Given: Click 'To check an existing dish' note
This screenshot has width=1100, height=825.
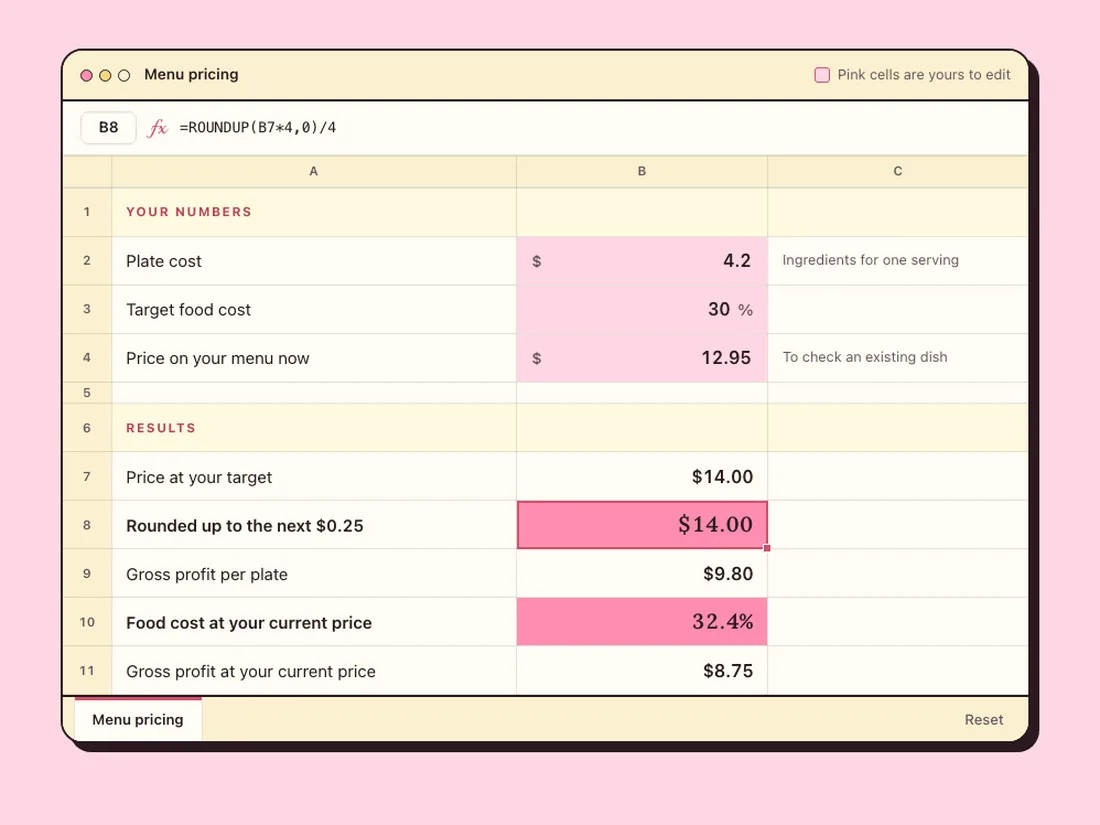Looking at the screenshot, I should [x=864, y=357].
